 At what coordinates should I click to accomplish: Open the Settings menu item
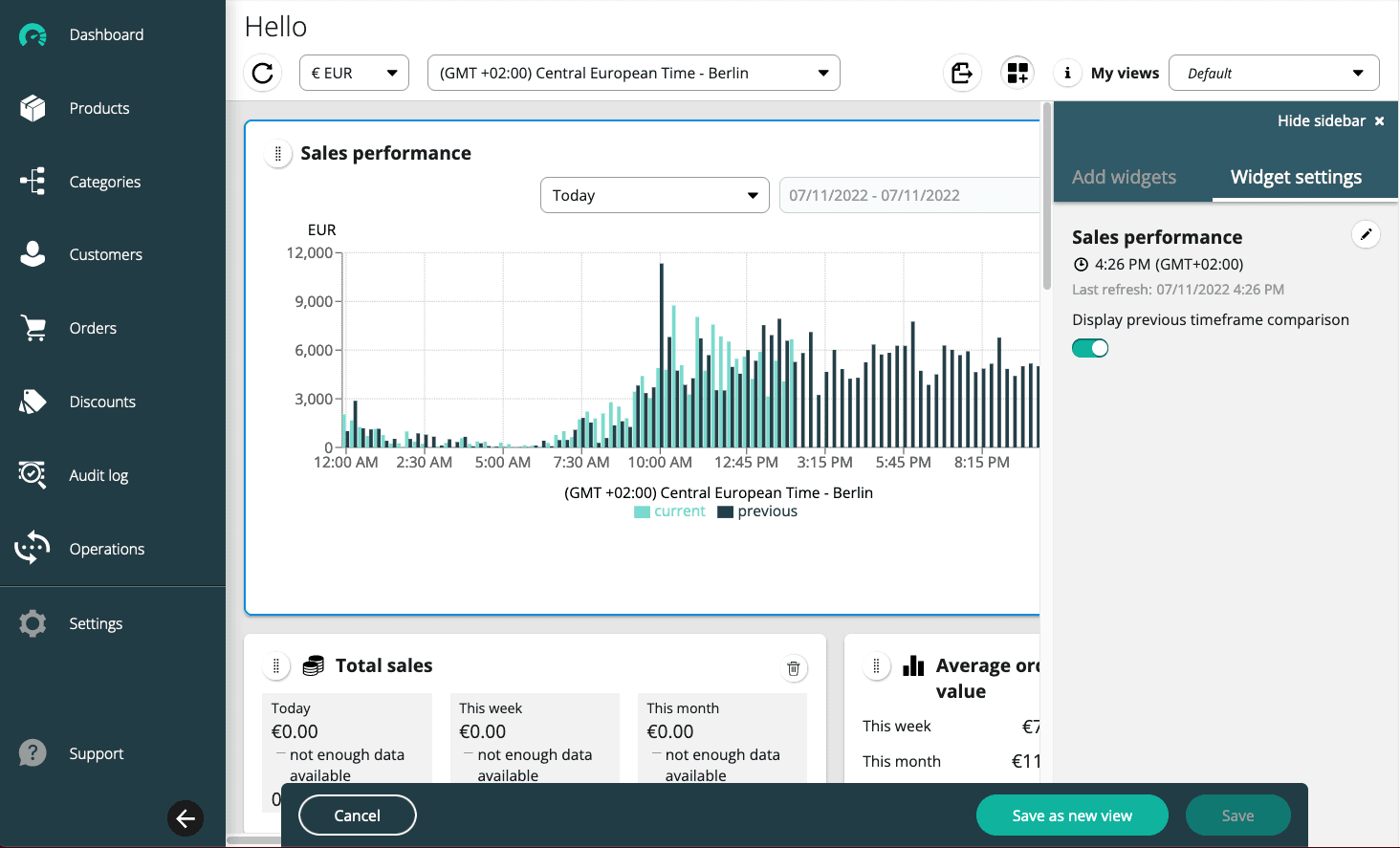pyautogui.click(x=96, y=623)
